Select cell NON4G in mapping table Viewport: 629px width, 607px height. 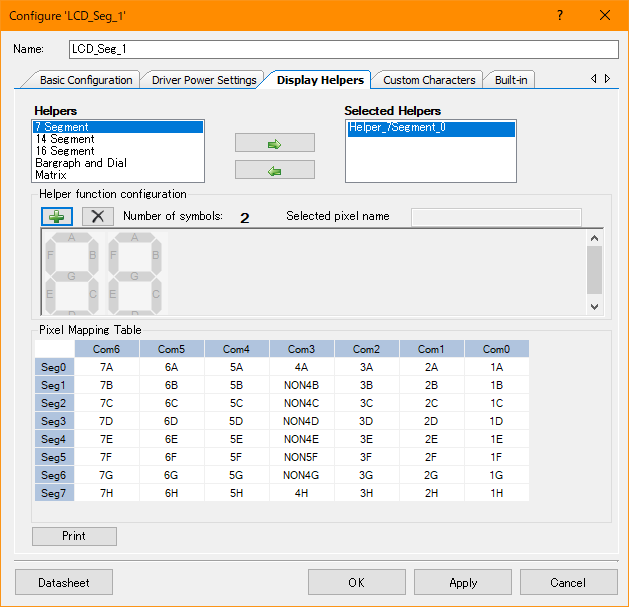click(x=302, y=475)
